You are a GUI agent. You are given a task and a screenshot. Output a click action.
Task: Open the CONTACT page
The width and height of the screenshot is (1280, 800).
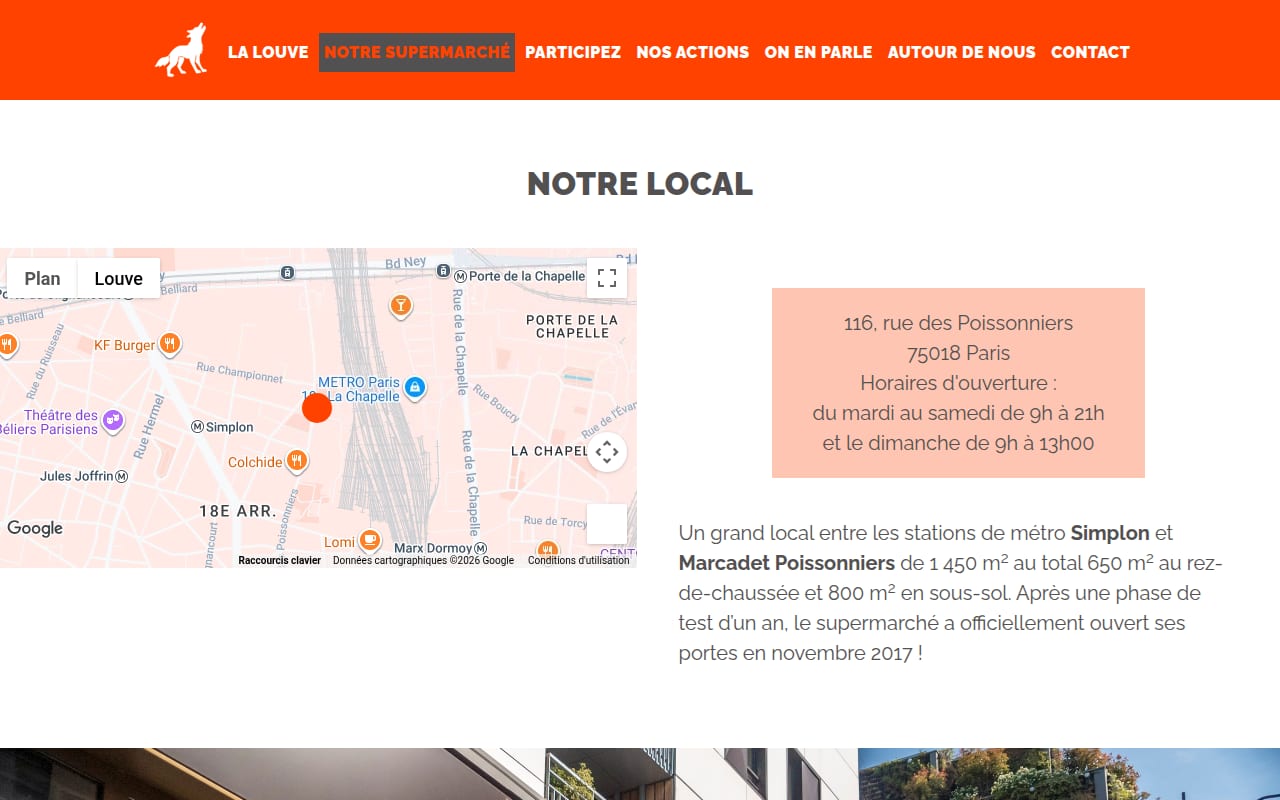pos(1090,52)
